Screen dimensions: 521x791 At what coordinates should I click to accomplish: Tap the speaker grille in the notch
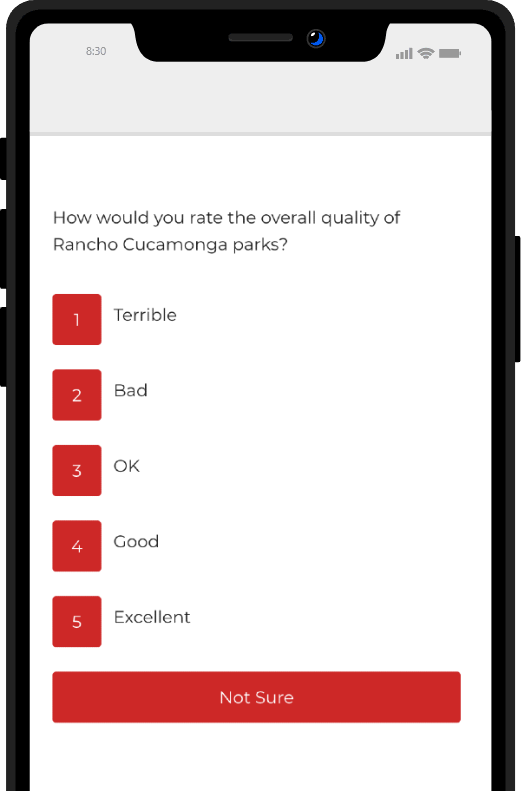(x=261, y=38)
